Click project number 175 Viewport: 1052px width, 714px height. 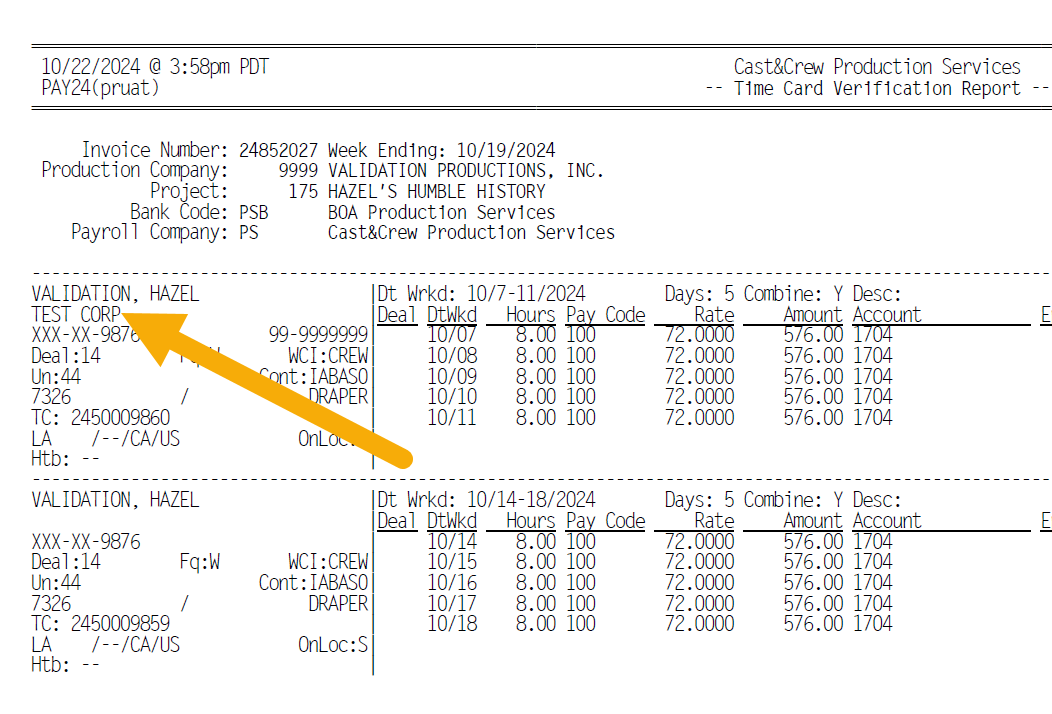click(303, 191)
